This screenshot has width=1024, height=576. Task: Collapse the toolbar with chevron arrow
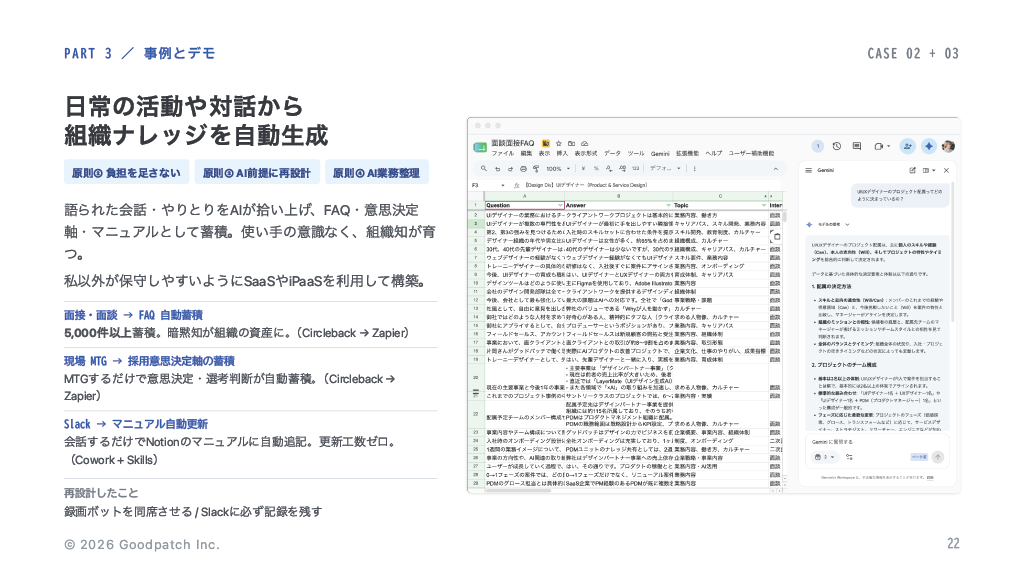776,168
